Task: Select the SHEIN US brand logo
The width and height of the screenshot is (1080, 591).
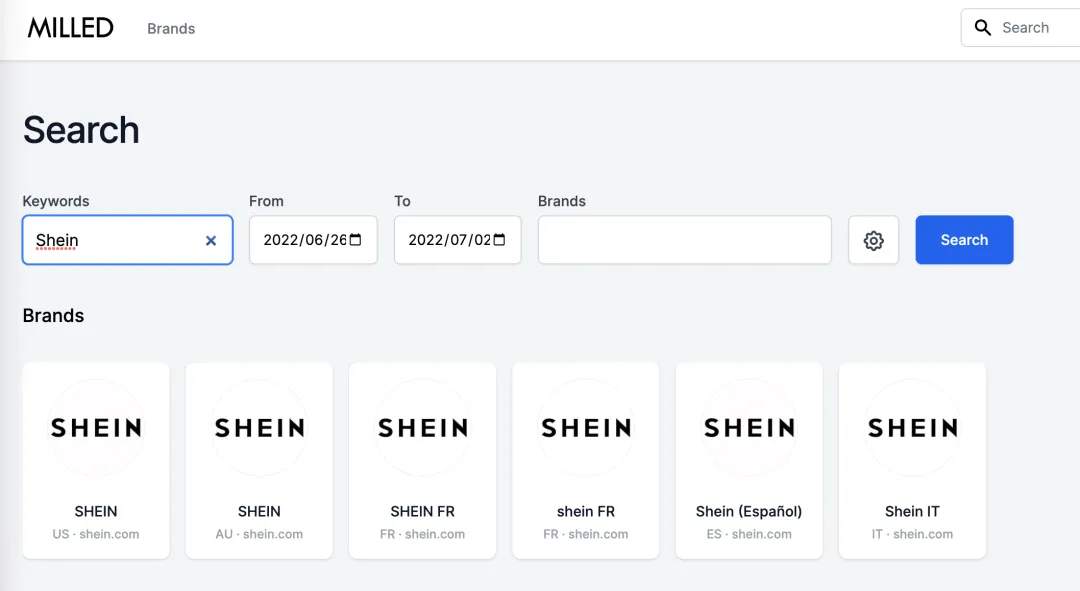Action: click(96, 428)
